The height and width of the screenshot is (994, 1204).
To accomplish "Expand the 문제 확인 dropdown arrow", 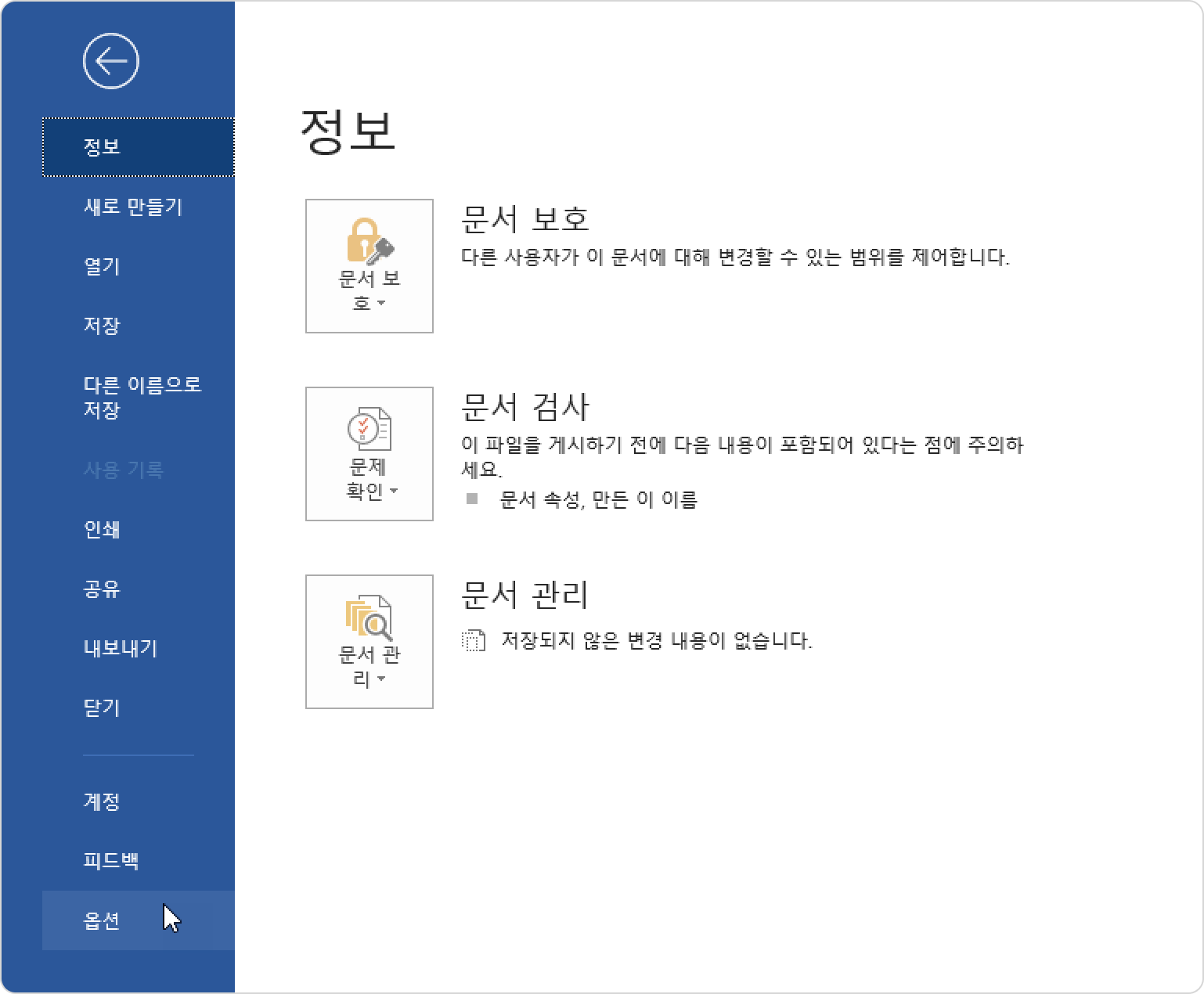I will tap(394, 491).
